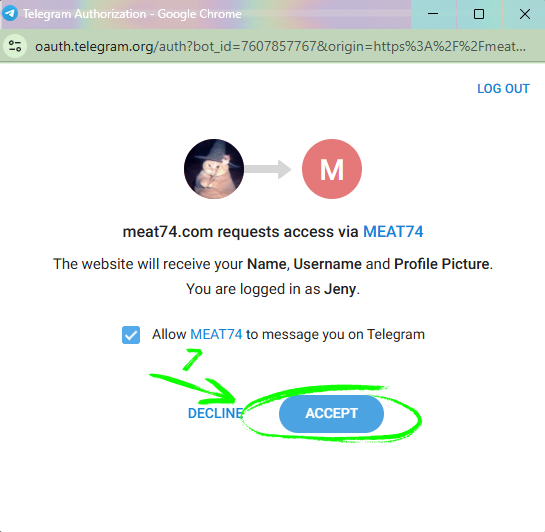
Task: Click the LOG OUT link
Action: click(503, 89)
